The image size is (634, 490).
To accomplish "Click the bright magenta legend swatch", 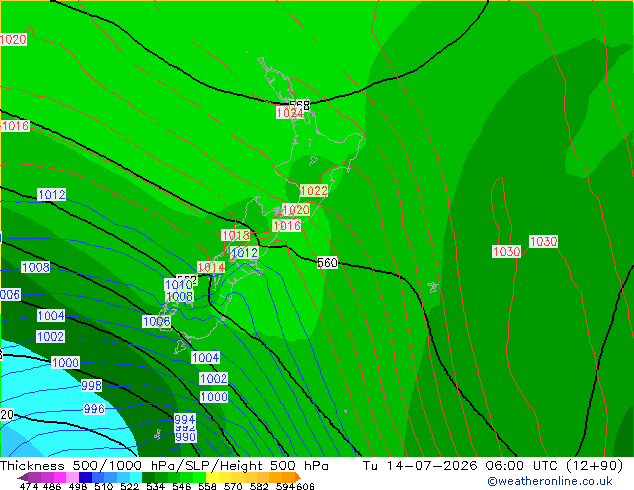I will (59, 477).
